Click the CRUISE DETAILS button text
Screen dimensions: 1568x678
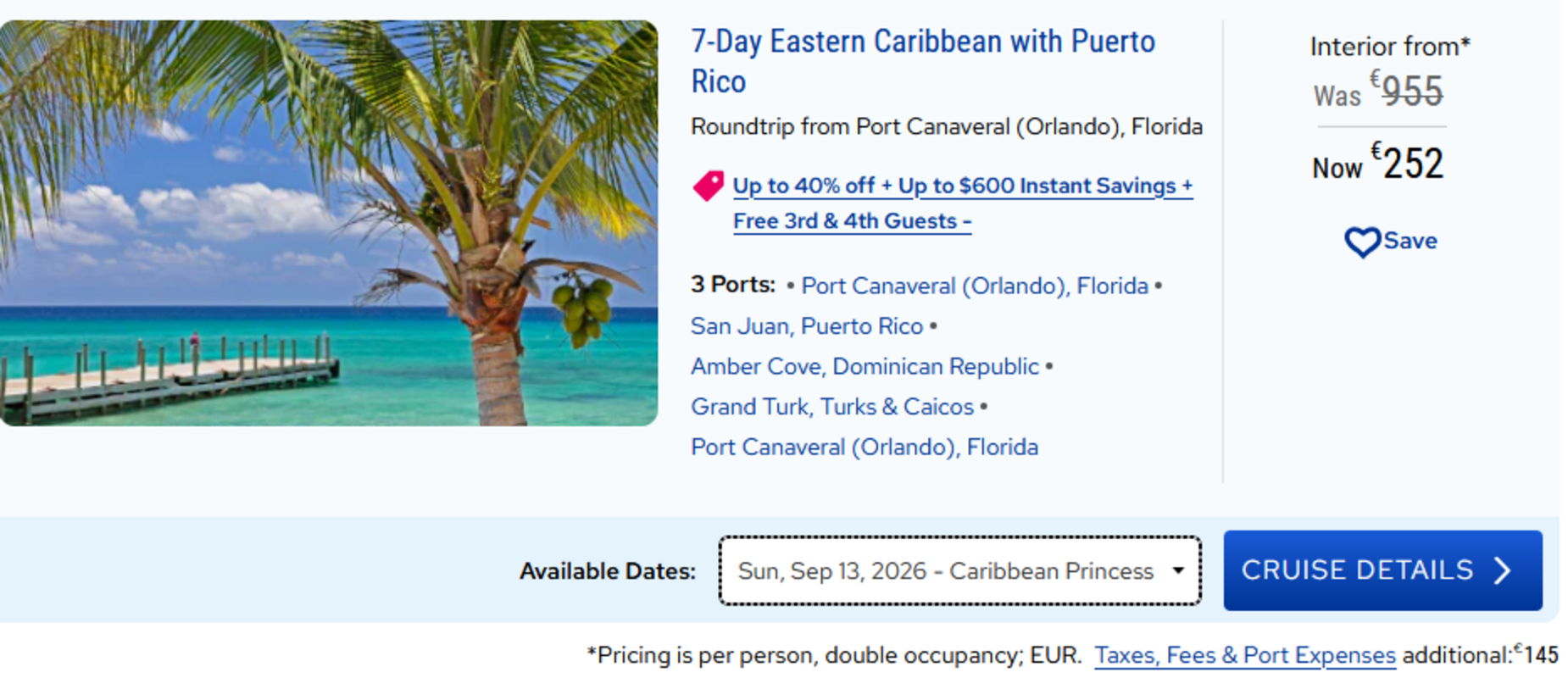pos(1357,570)
